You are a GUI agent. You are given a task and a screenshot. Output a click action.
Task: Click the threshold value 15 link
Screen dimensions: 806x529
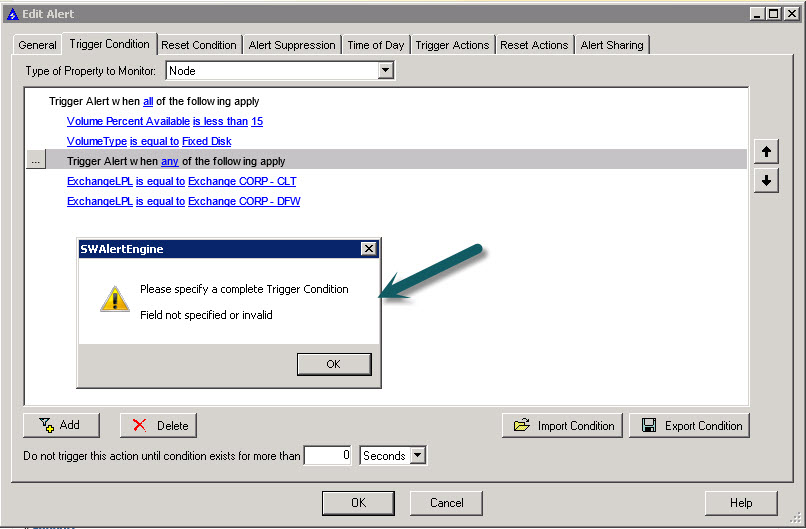click(257, 121)
